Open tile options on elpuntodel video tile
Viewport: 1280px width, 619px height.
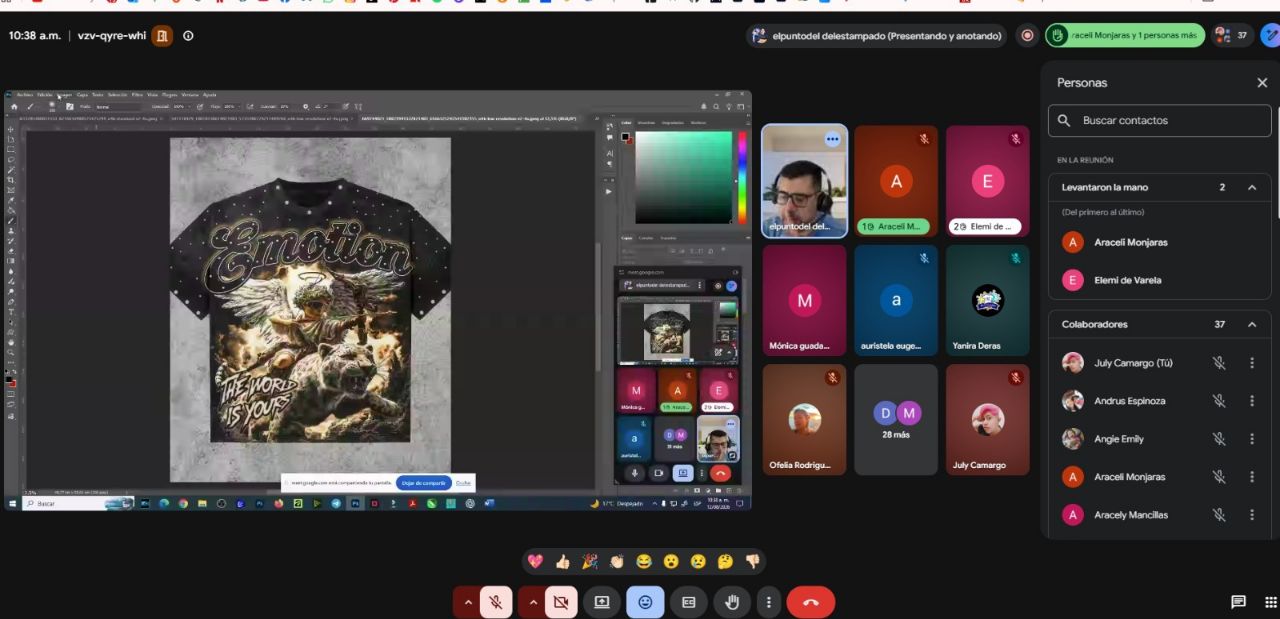tap(832, 140)
